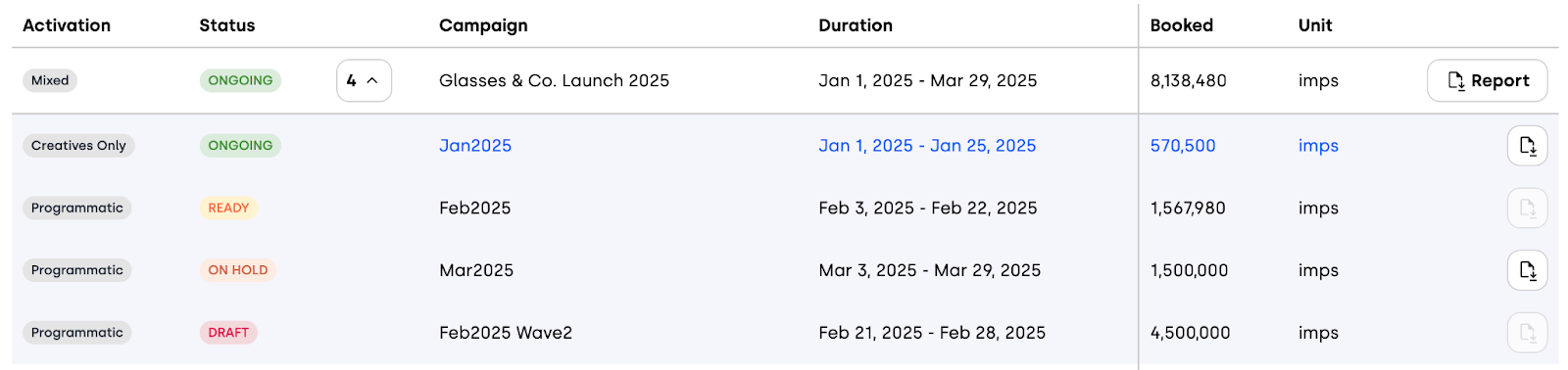Click disabled report icon for Feb2025 Wave2
The image size is (1568, 370).
click(1527, 333)
